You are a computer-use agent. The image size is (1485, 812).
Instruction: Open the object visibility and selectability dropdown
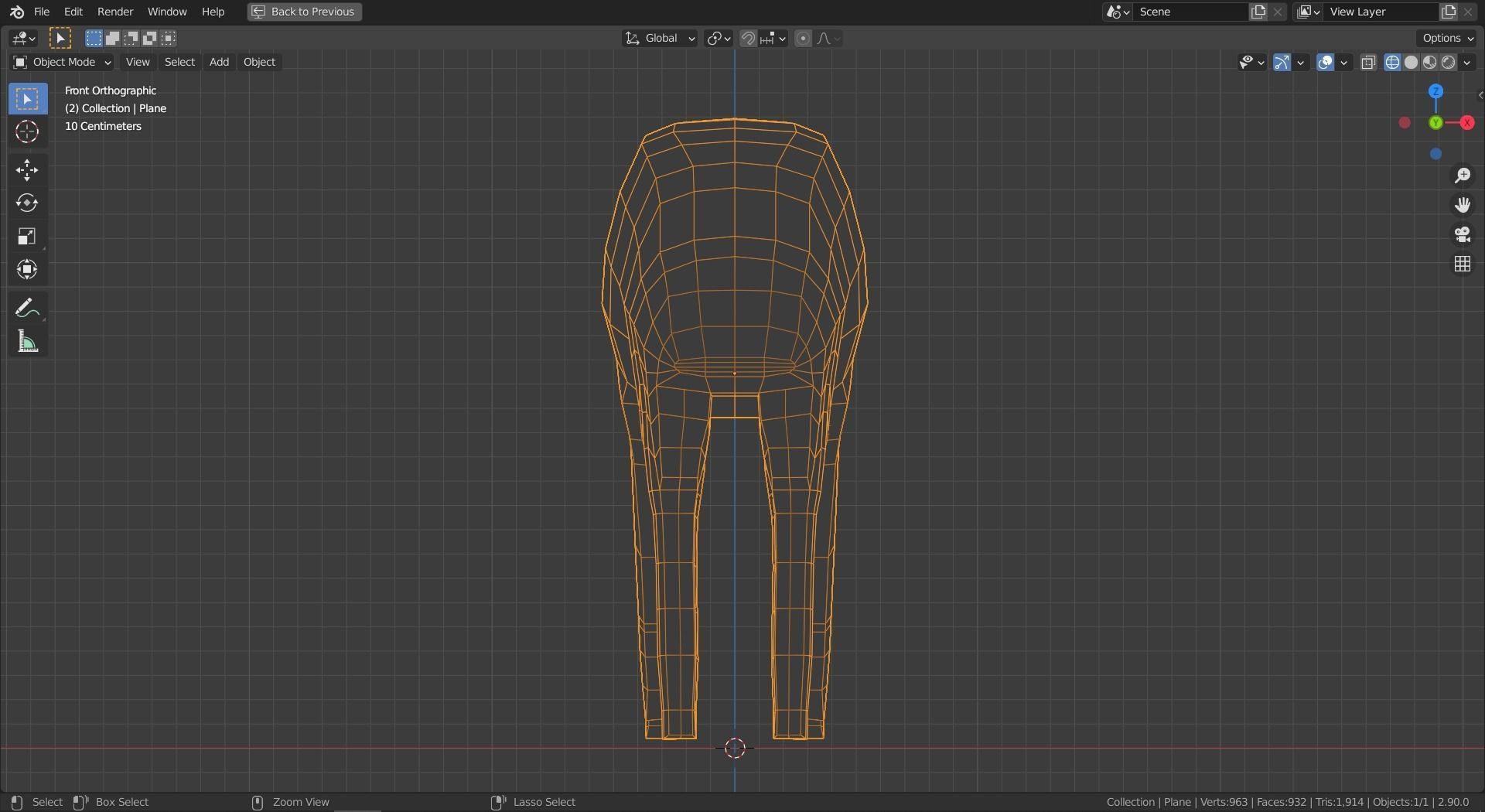[x=1251, y=63]
